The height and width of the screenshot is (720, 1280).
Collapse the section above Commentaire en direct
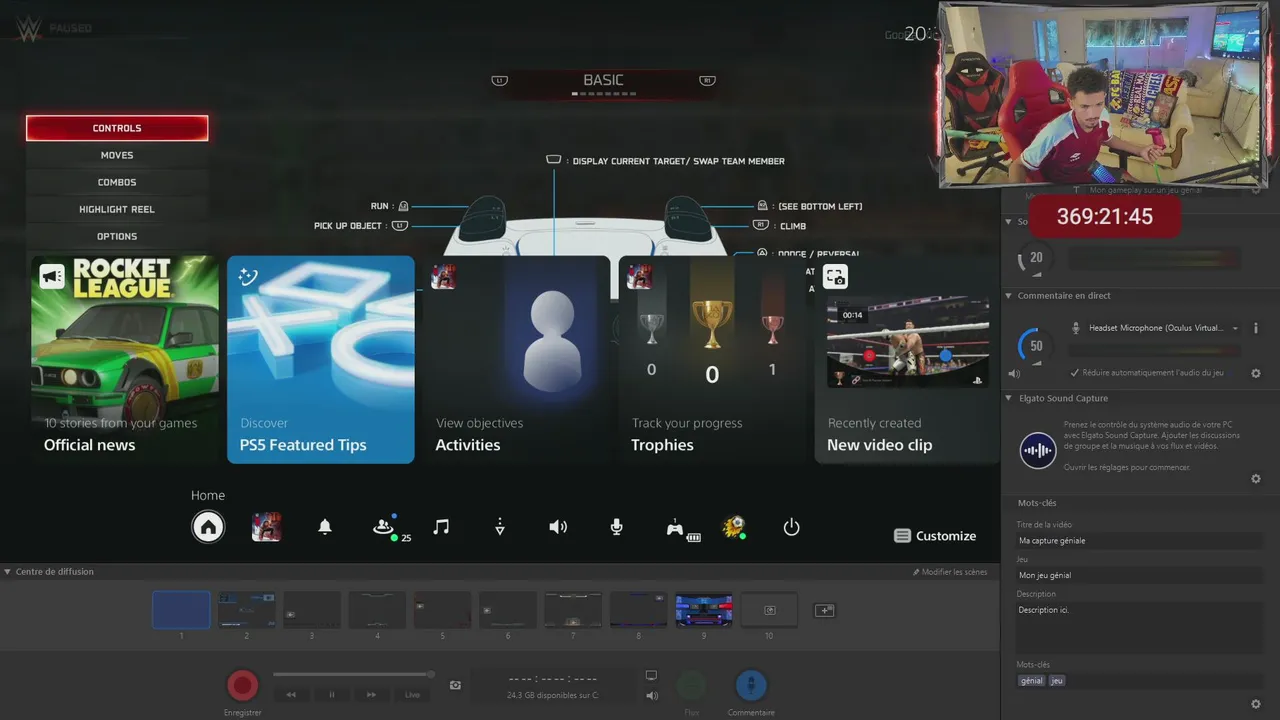[1009, 222]
